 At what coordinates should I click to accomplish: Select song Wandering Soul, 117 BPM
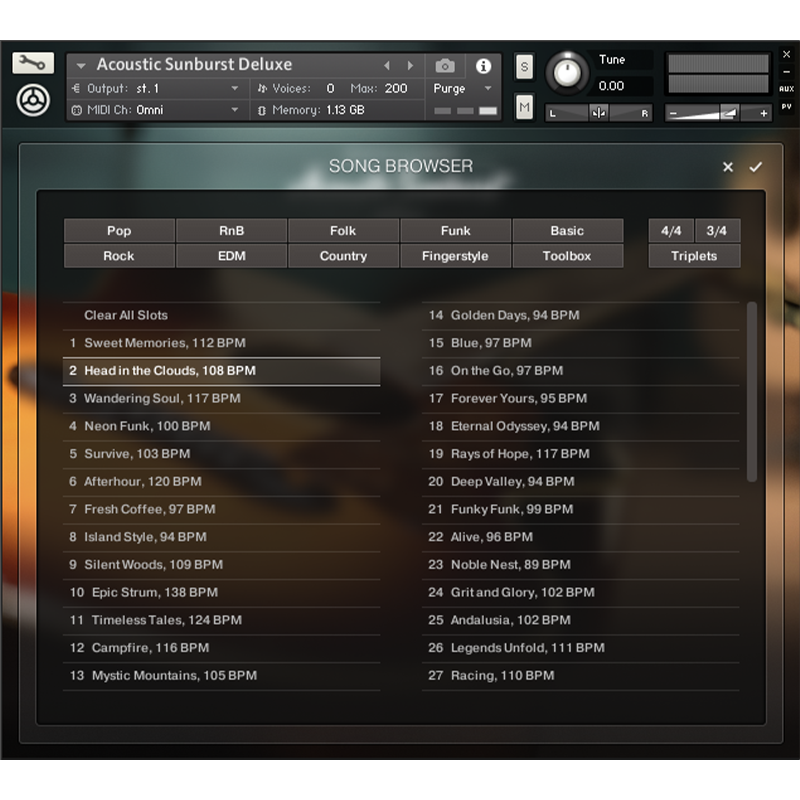tap(221, 399)
